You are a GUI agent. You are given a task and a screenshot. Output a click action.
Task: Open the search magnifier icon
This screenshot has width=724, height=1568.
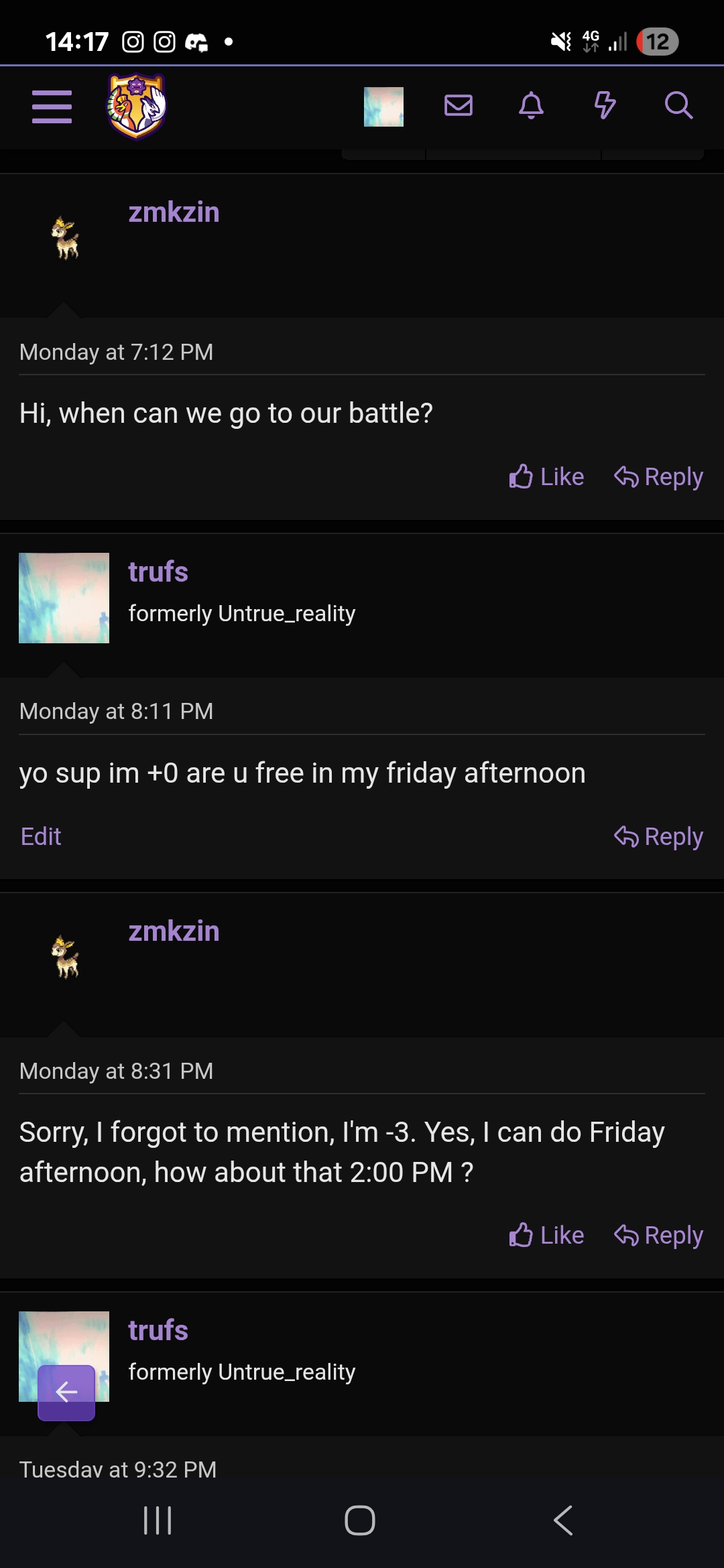(678, 105)
